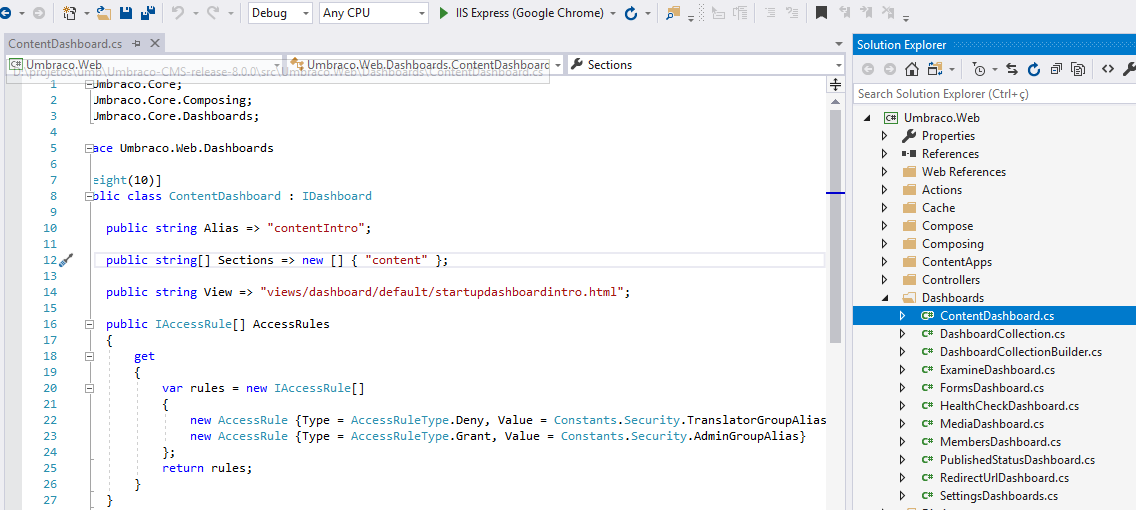Viewport: 1136px width, 510px height.
Task: Collapse the Dashboards folder arrow
Action: [x=884, y=298]
